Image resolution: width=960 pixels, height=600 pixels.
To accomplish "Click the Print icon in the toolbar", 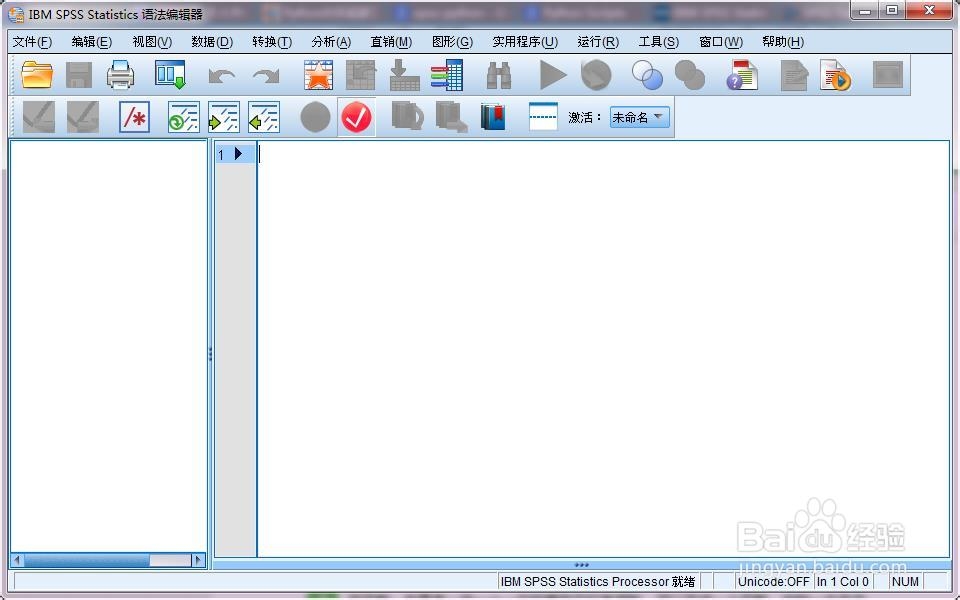I will point(121,75).
